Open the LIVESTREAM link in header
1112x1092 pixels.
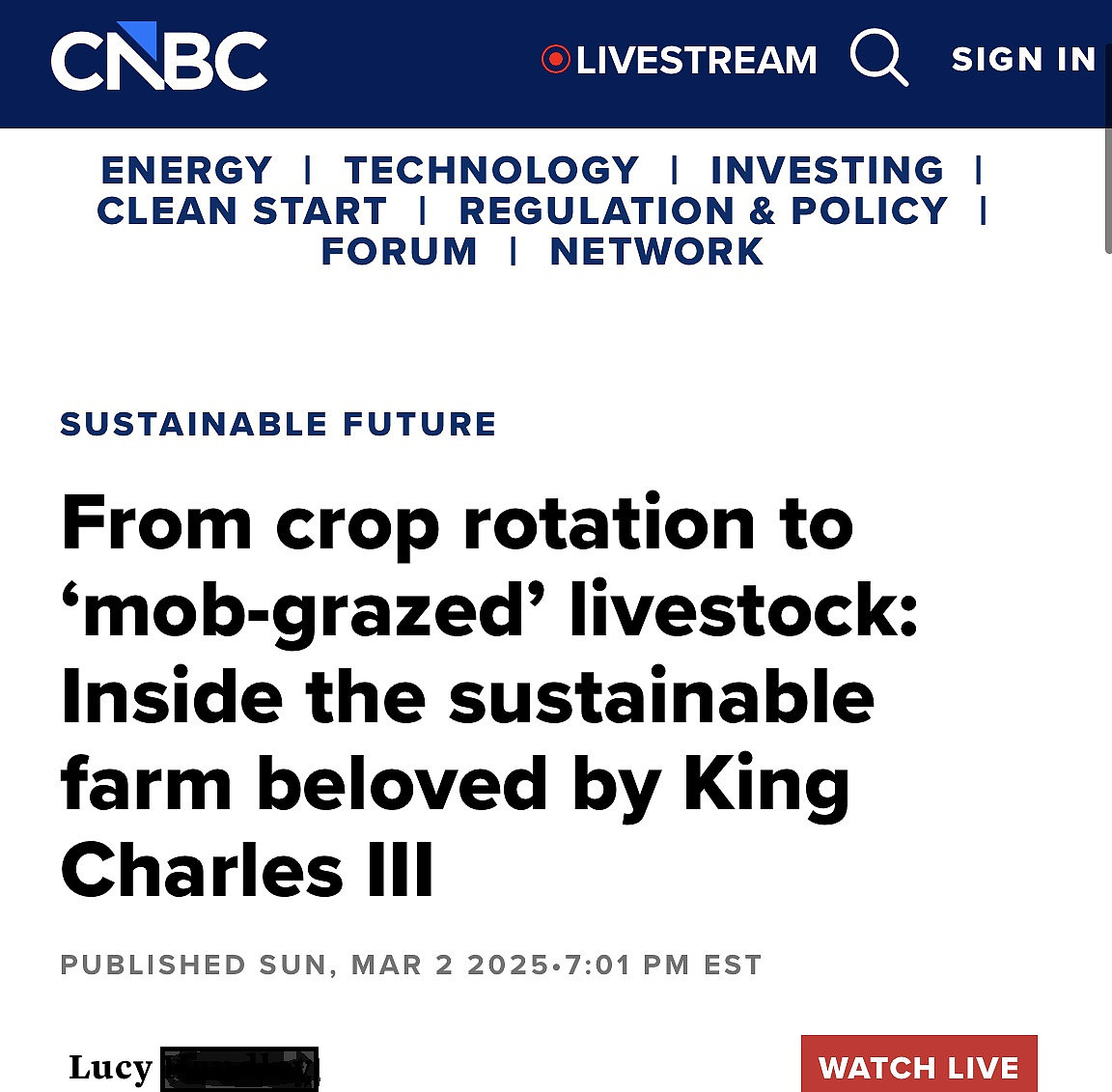[696, 60]
